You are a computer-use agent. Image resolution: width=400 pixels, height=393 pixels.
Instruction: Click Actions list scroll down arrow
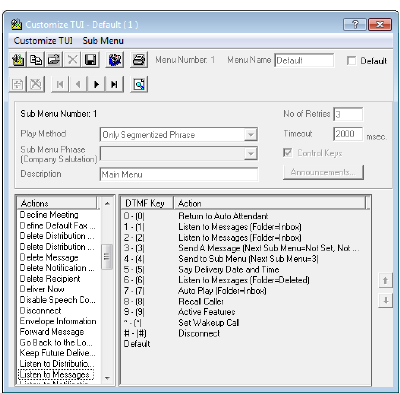coord(107,378)
